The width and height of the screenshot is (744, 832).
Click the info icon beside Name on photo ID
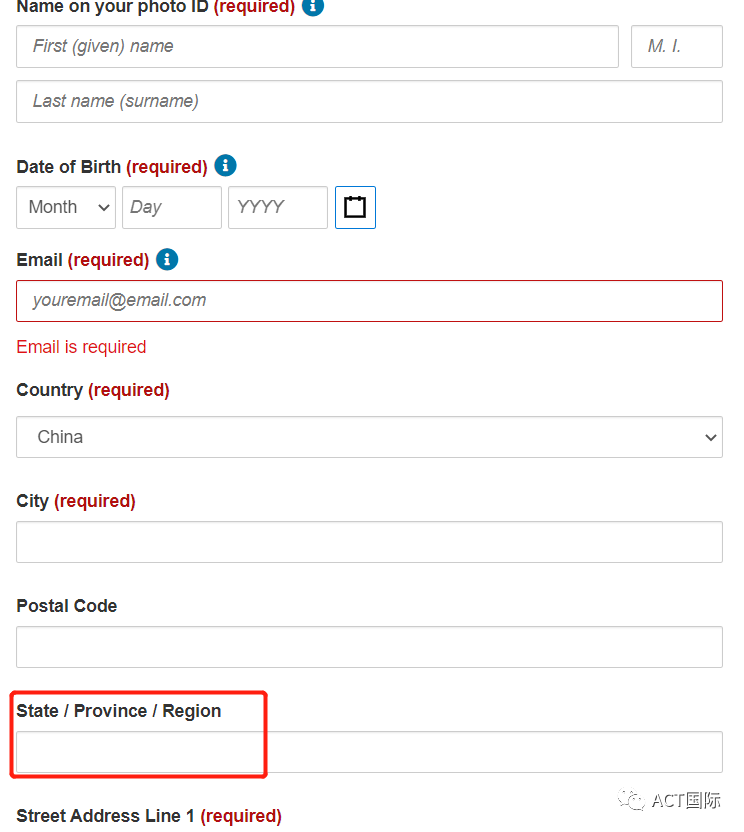click(x=313, y=6)
